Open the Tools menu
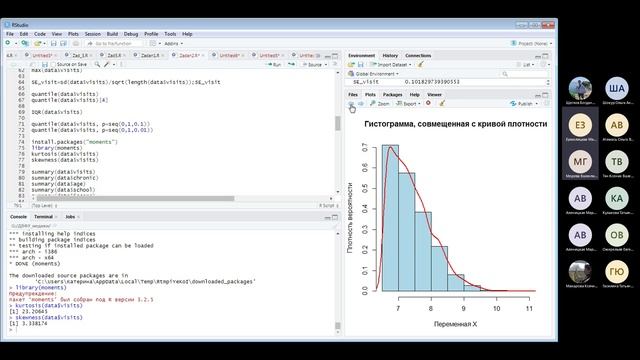Image resolution: width=640 pixels, height=360 pixels. [170, 34]
